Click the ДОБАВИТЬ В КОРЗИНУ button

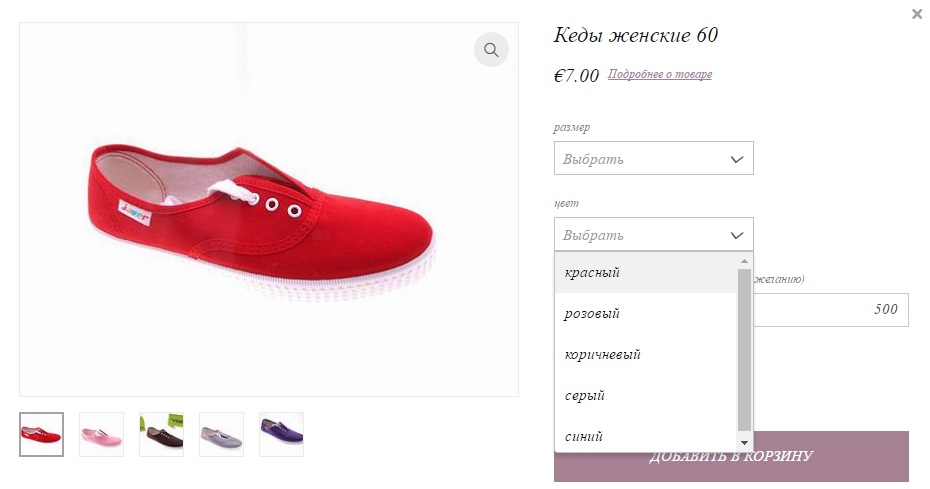731,456
